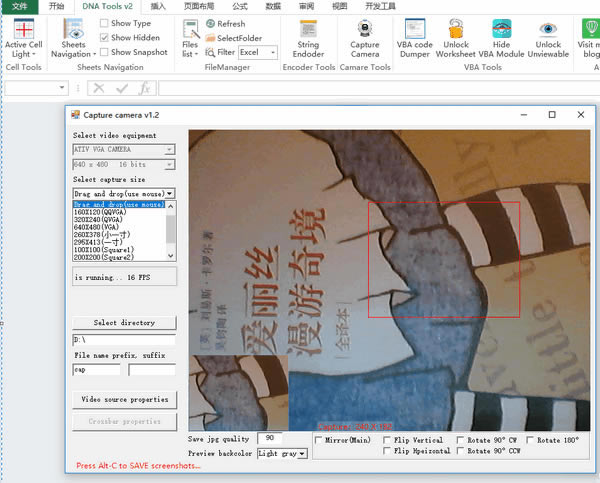Open the Files list tool

coord(190,39)
